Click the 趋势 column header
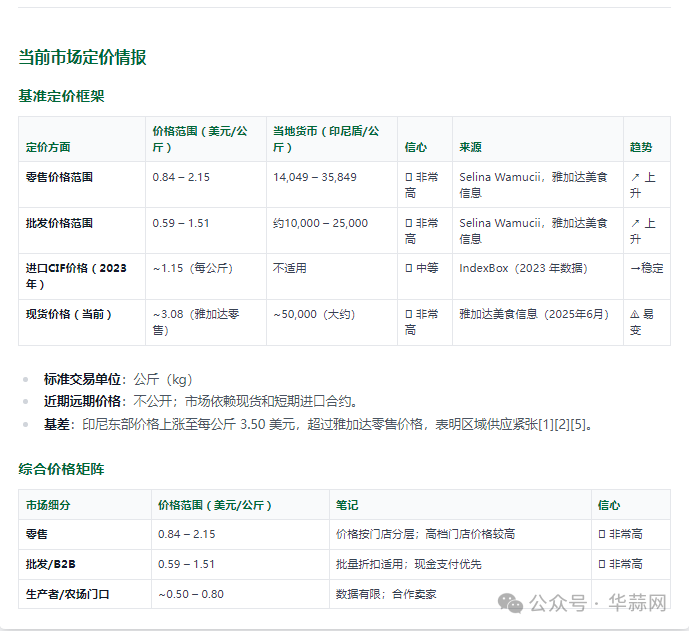Viewport: 689px width, 631px height. click(x=641, y=147)
